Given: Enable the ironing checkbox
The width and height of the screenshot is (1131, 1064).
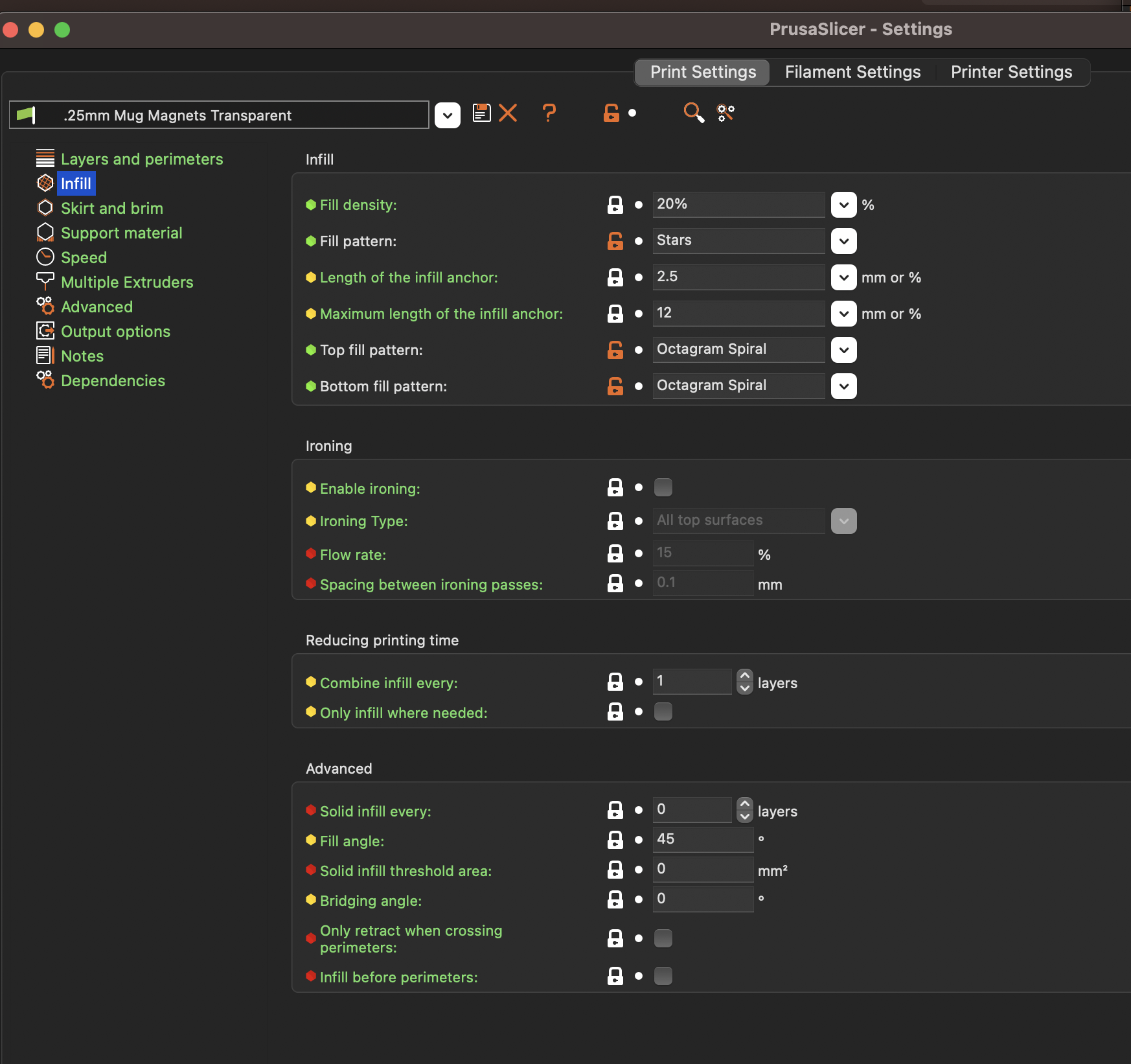Looking at the screenshot, I should [663, 487].
